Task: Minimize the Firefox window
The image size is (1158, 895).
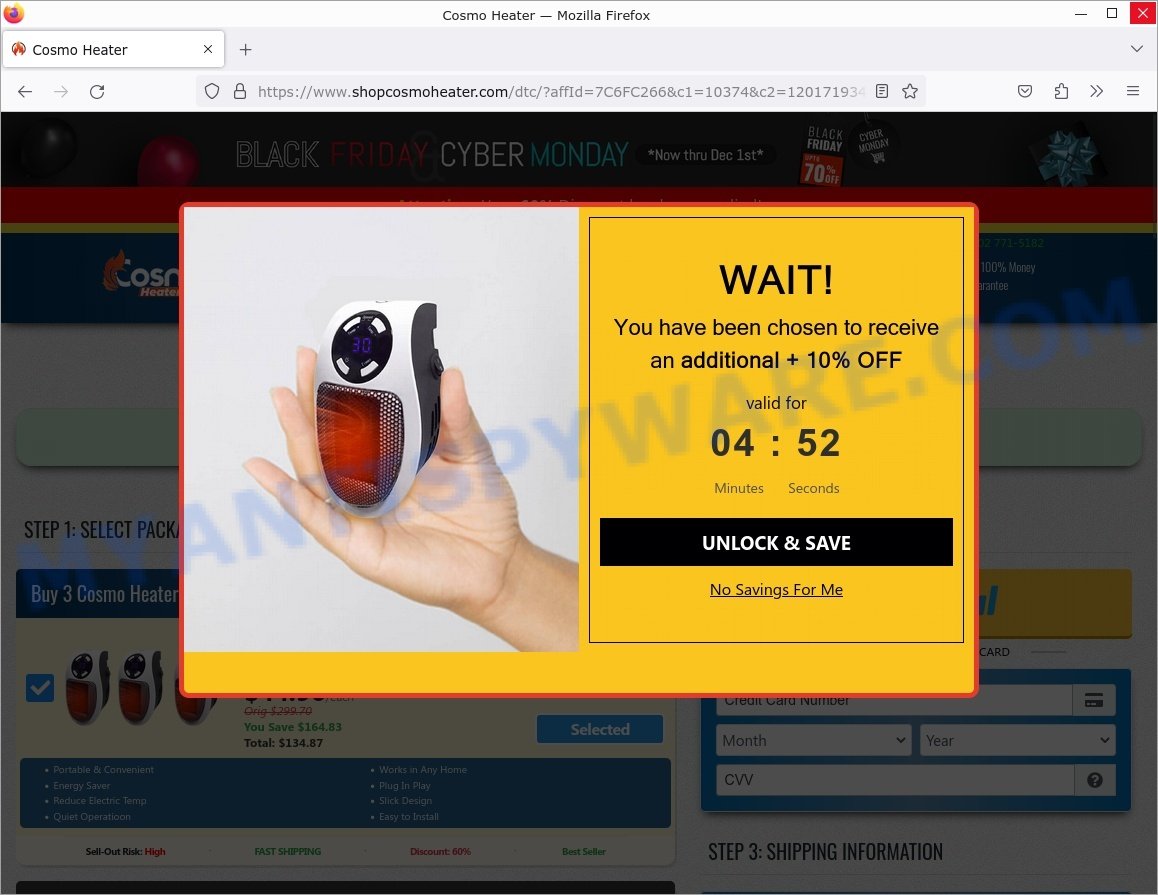Action: click(1081, 13)
